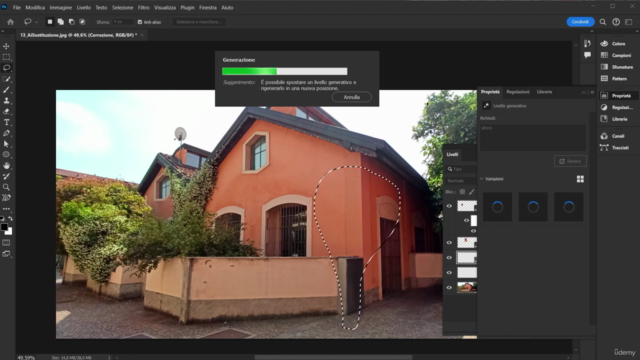Image resolution: width=640 pixels, height=360 pixels.
Task: Open the Tipo layer filter dropdown
Action: pyautogui.click(x=461, y=169)
